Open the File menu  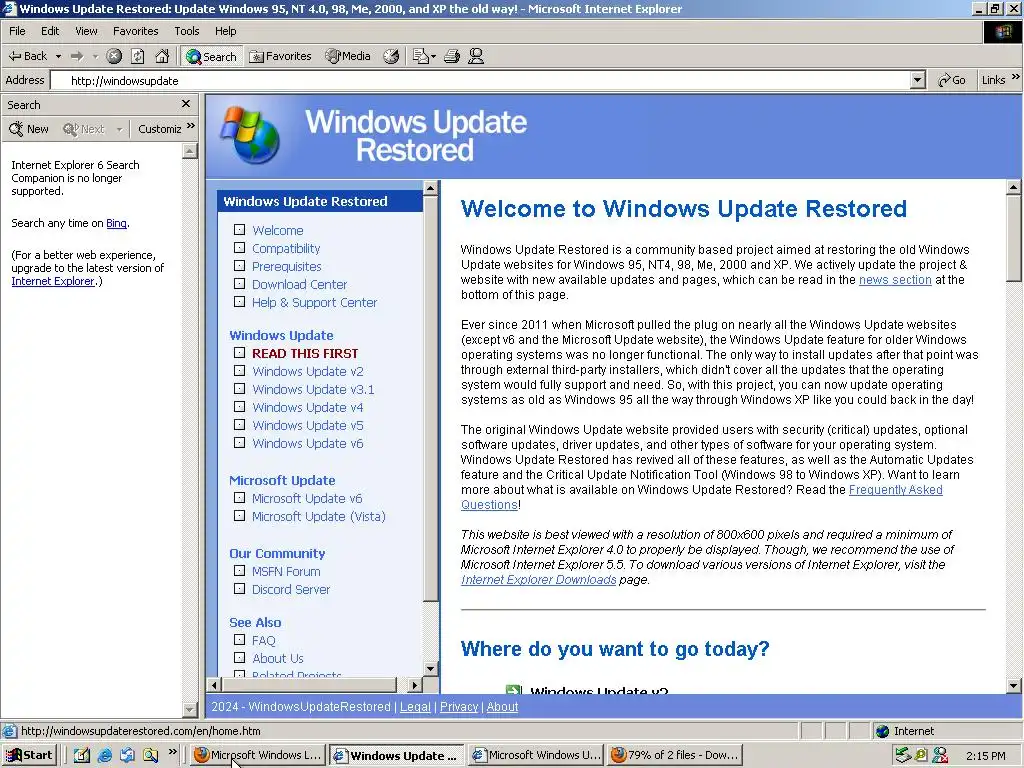(17, 31)
